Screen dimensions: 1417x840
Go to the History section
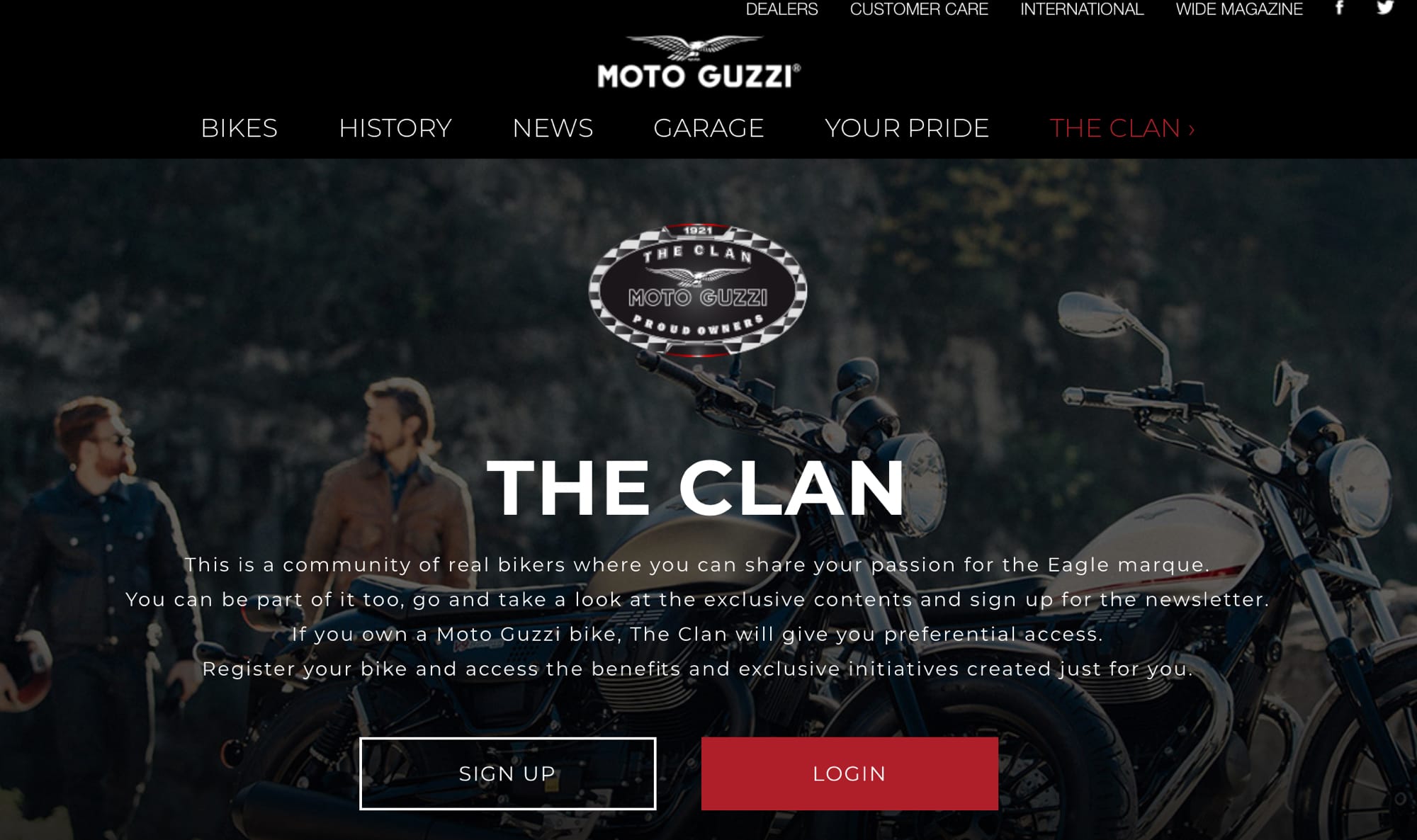[x=395, y=128]
